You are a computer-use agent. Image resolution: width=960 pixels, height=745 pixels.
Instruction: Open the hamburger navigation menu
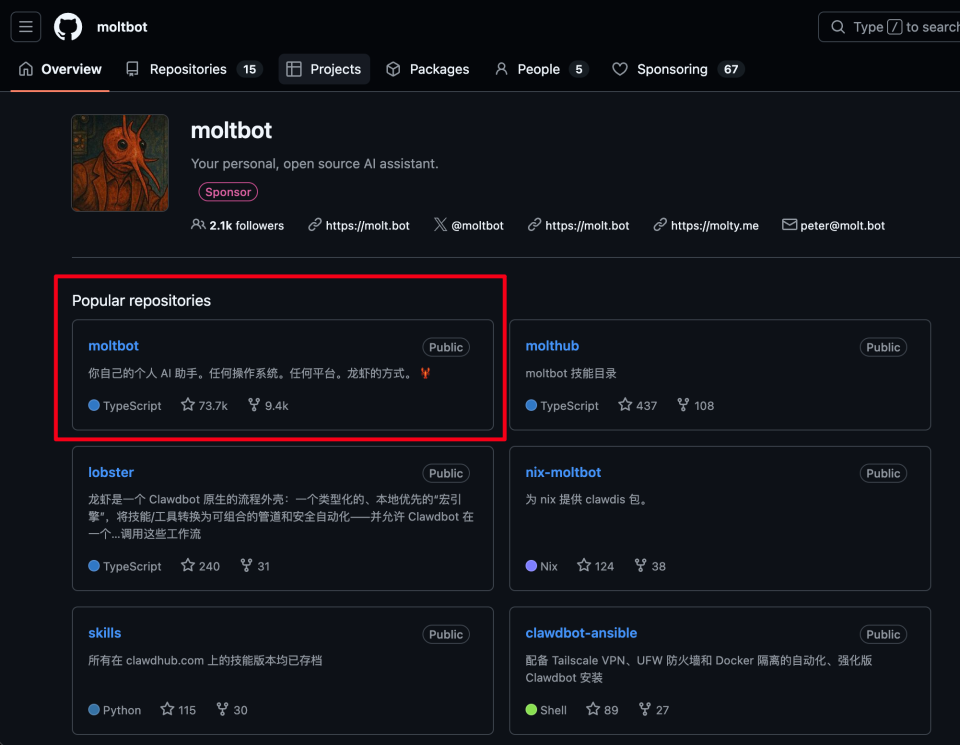pyautogui.click(x=26, y=27)
